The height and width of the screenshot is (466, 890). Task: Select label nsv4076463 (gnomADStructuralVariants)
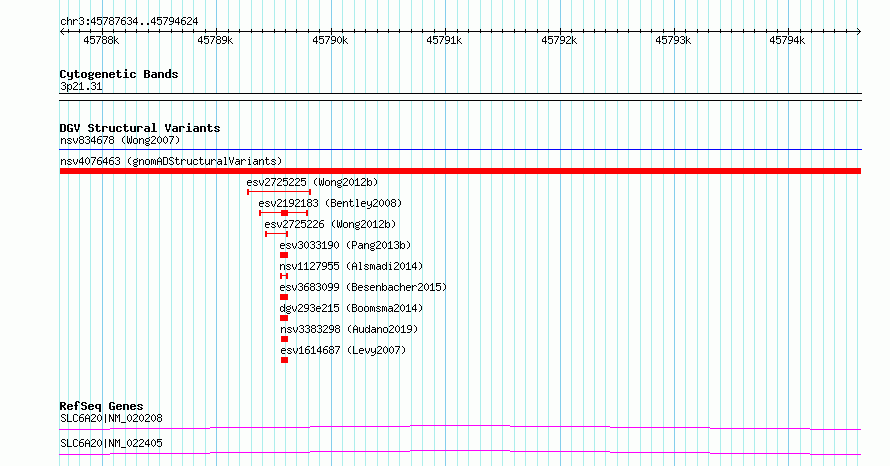[171, 161]
